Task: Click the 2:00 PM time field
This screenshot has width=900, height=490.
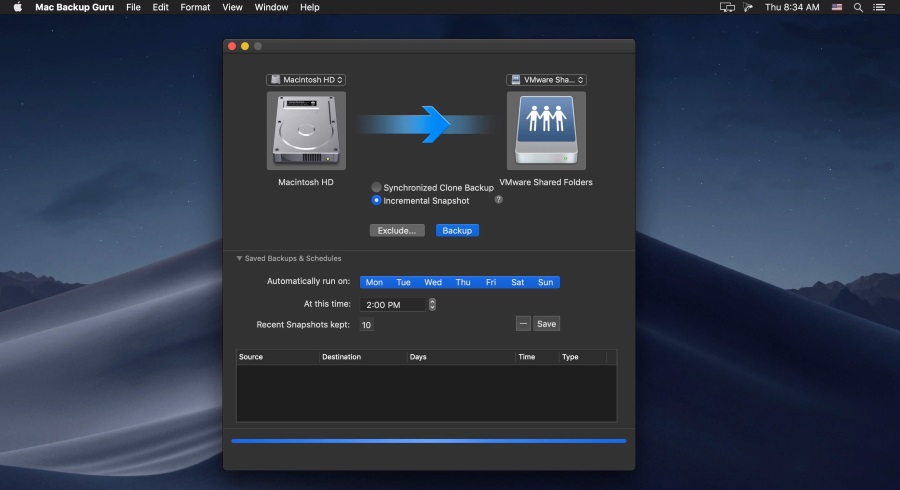Action: click(x=393, y=305)
